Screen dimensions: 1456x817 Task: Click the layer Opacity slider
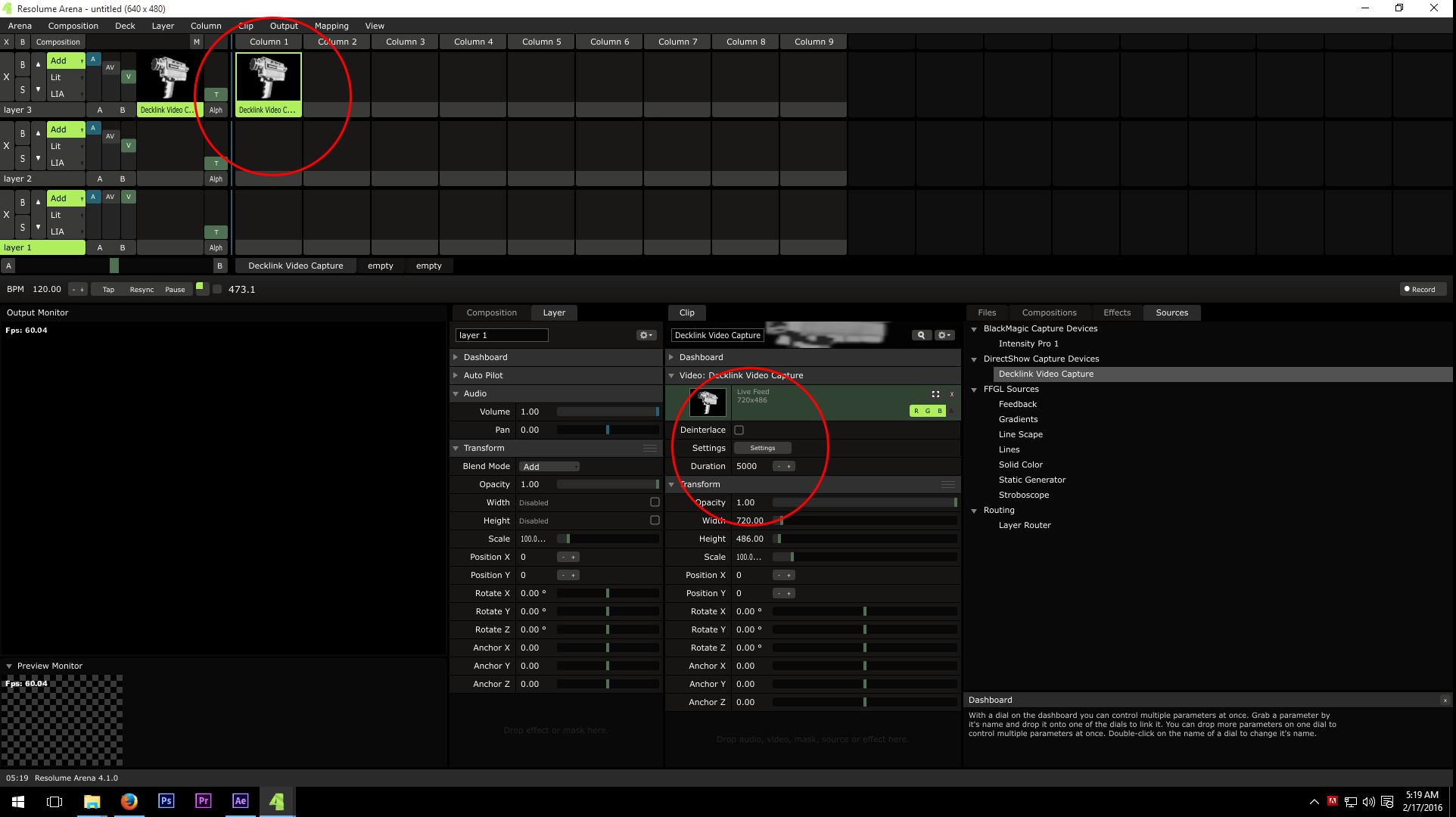point(608,484)
